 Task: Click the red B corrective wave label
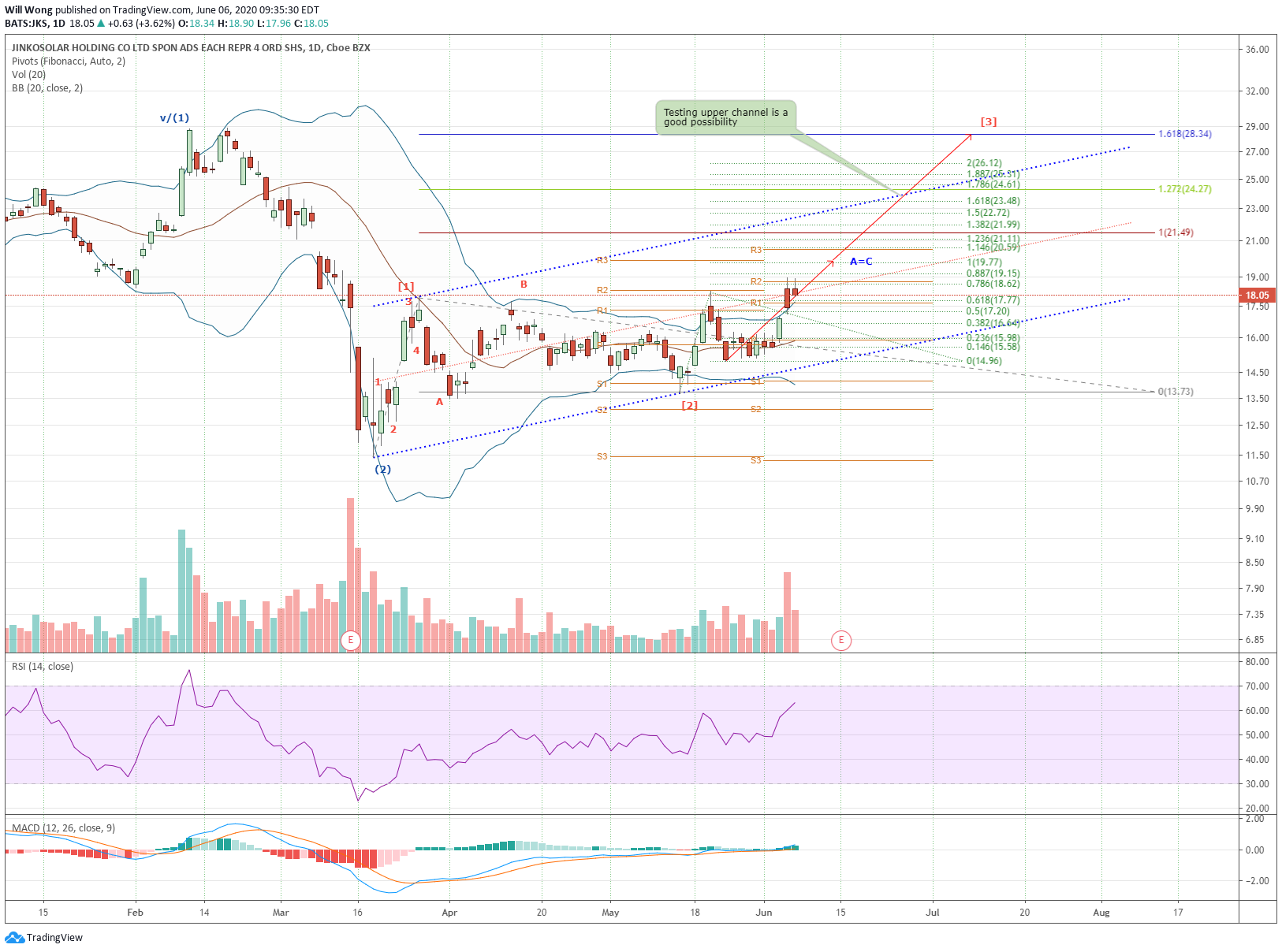pos(524,284)
